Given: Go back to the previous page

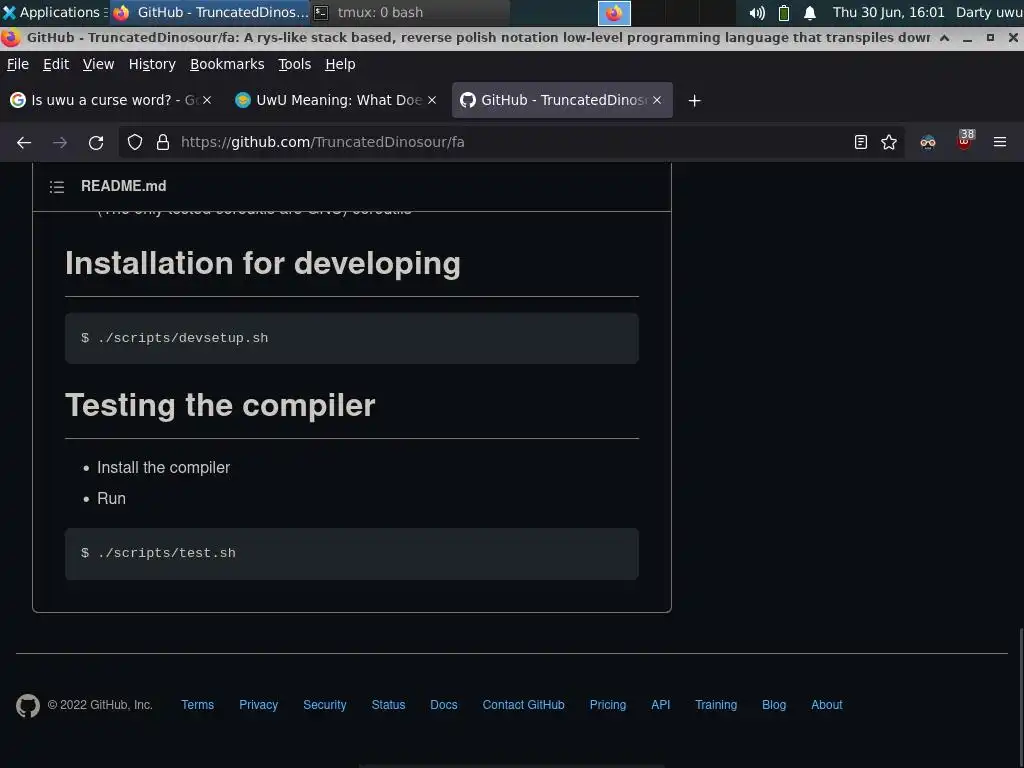Looking at the screenshot, I should [x=24, y=142].
